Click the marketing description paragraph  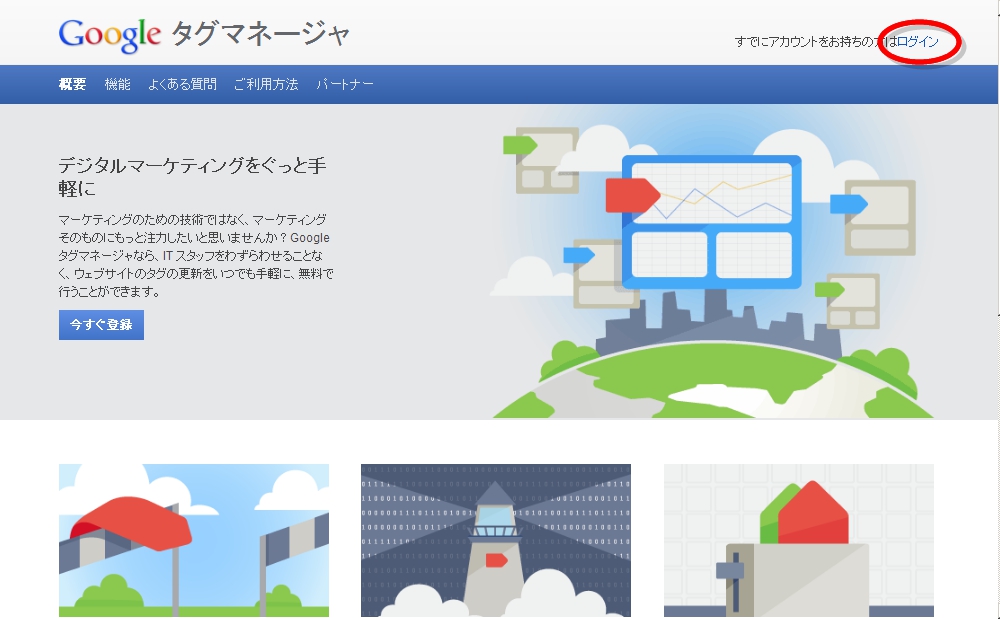196,256
